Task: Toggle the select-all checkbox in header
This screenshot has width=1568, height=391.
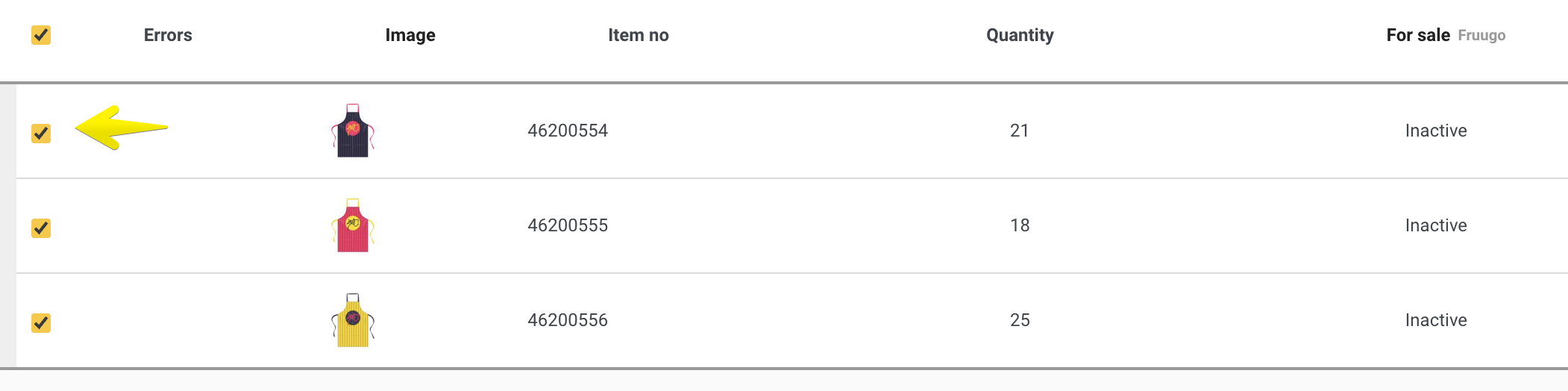Action: point(41,35)
